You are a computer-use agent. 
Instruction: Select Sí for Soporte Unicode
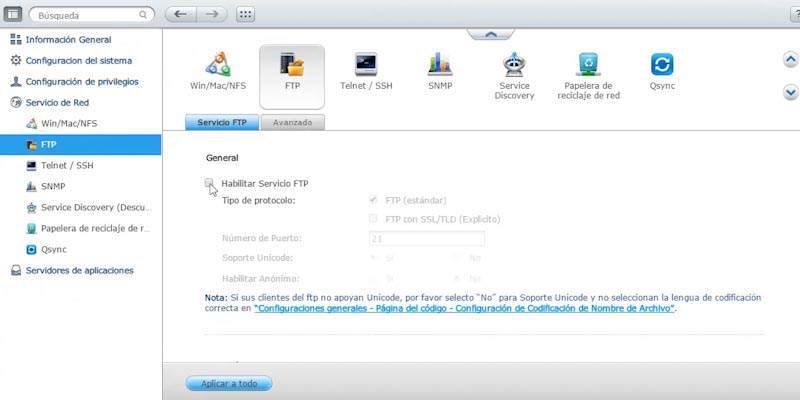tap(373, 258)
